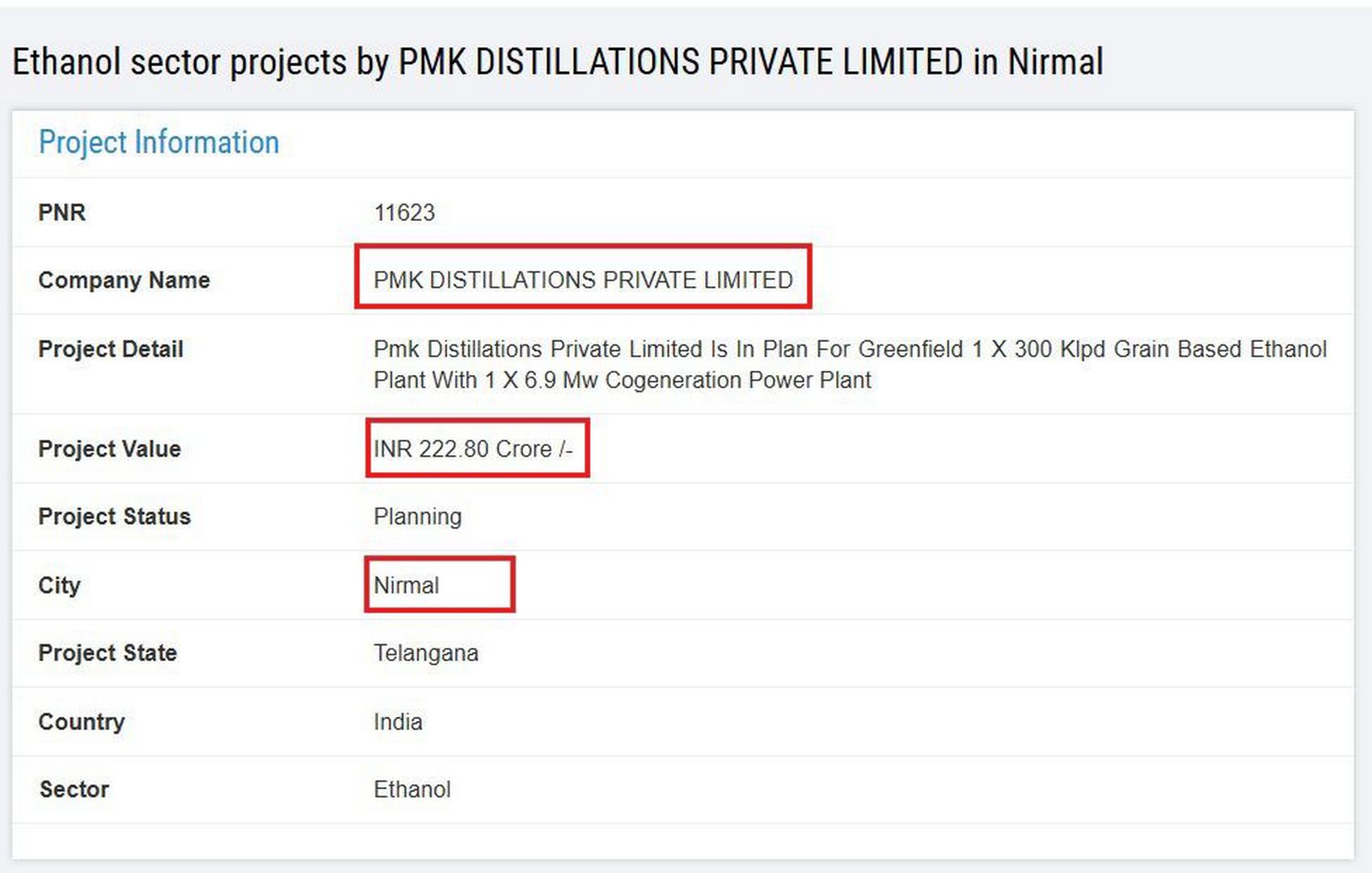Click the Project Status label
1372x873 pixels.
click(114, 517)
